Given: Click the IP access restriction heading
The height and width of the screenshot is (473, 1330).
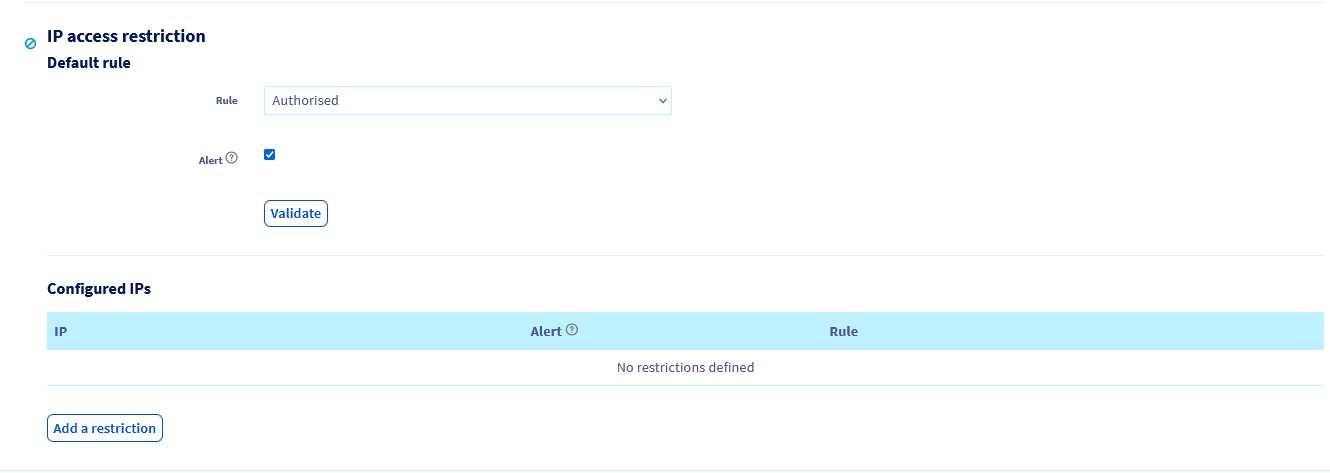Looking at the screenshot, I should pyautogui.click(x=126, y=36).
